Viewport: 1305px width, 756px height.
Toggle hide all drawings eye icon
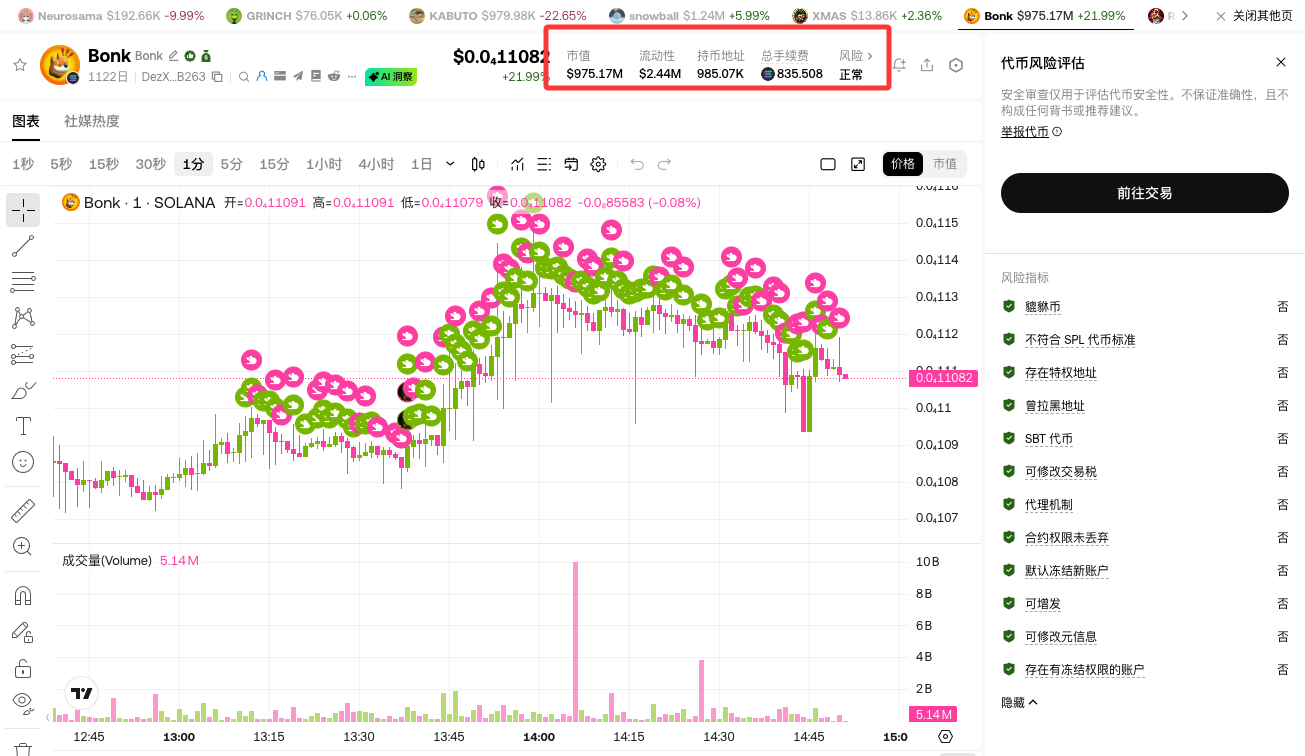click(x=22, y=700)
